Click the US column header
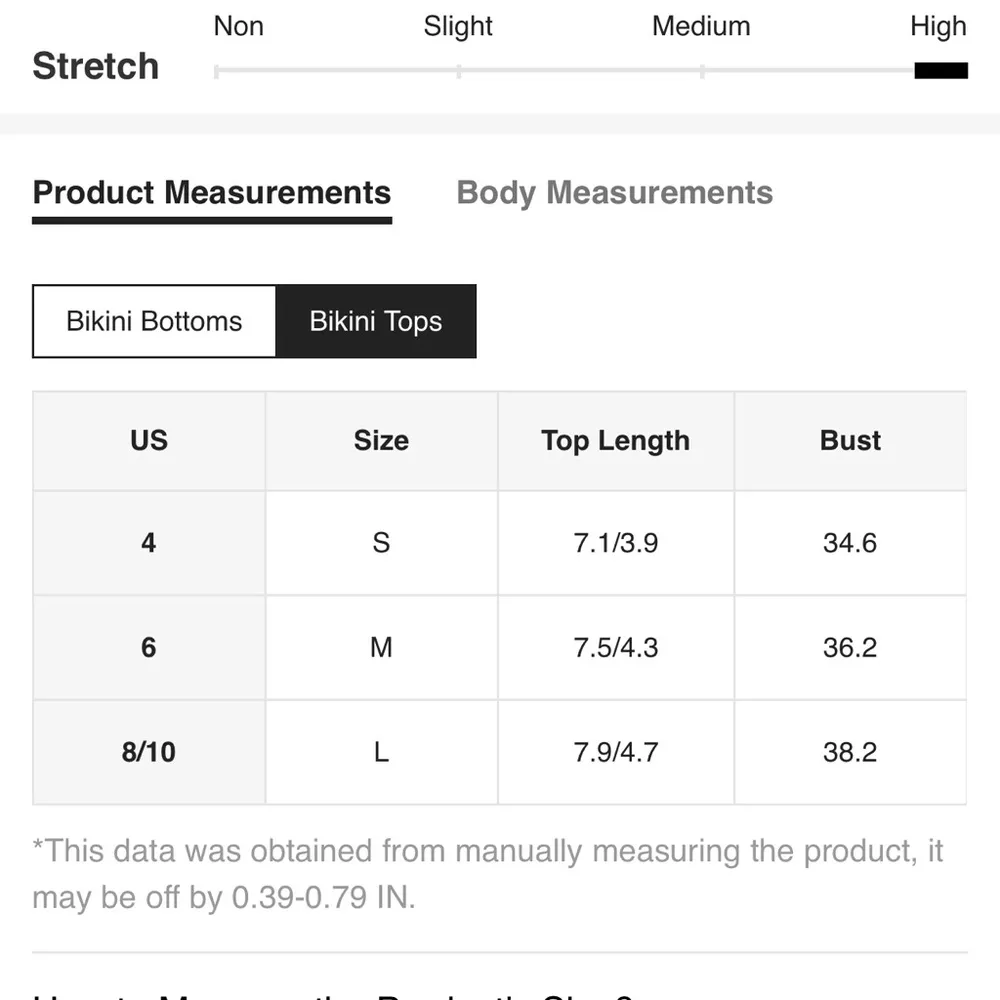The height and width of the screenshot is (1000, 1000). click(x=149, y=441)
